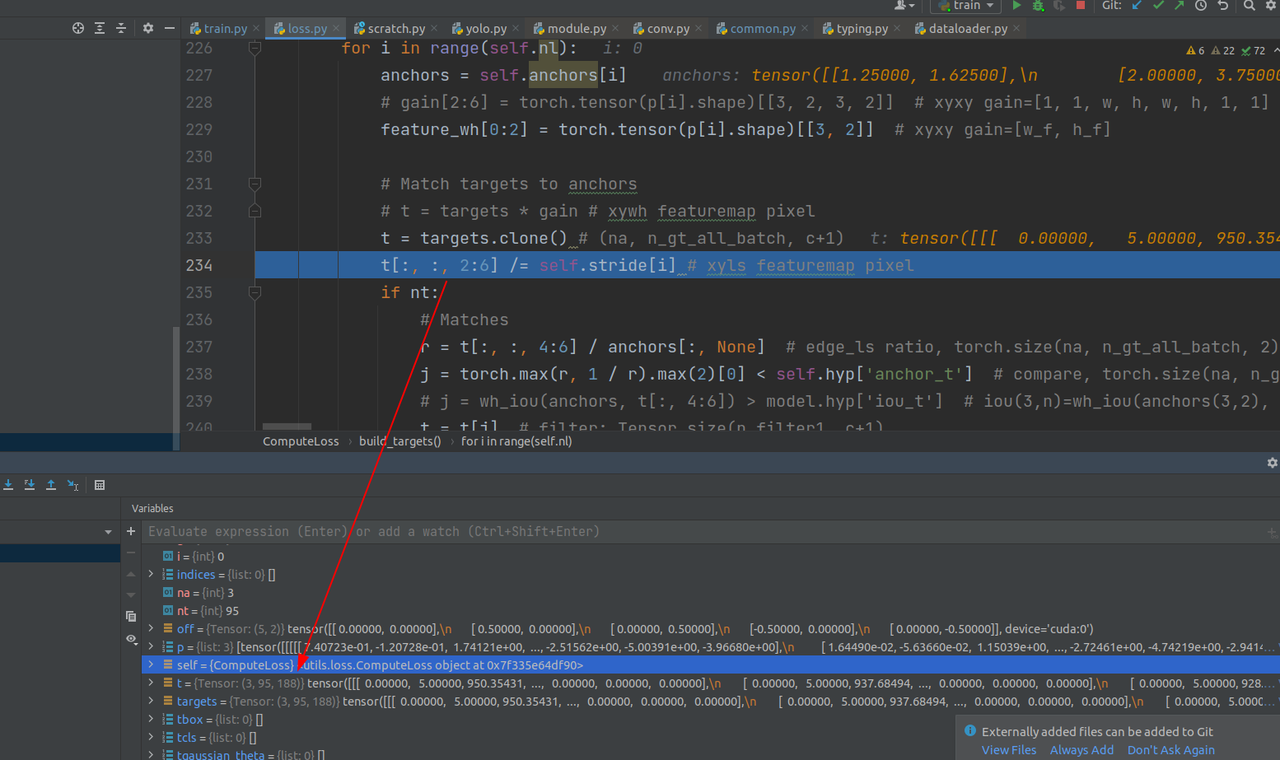Switch to the conv.py tab

click(x=668, y=29)
